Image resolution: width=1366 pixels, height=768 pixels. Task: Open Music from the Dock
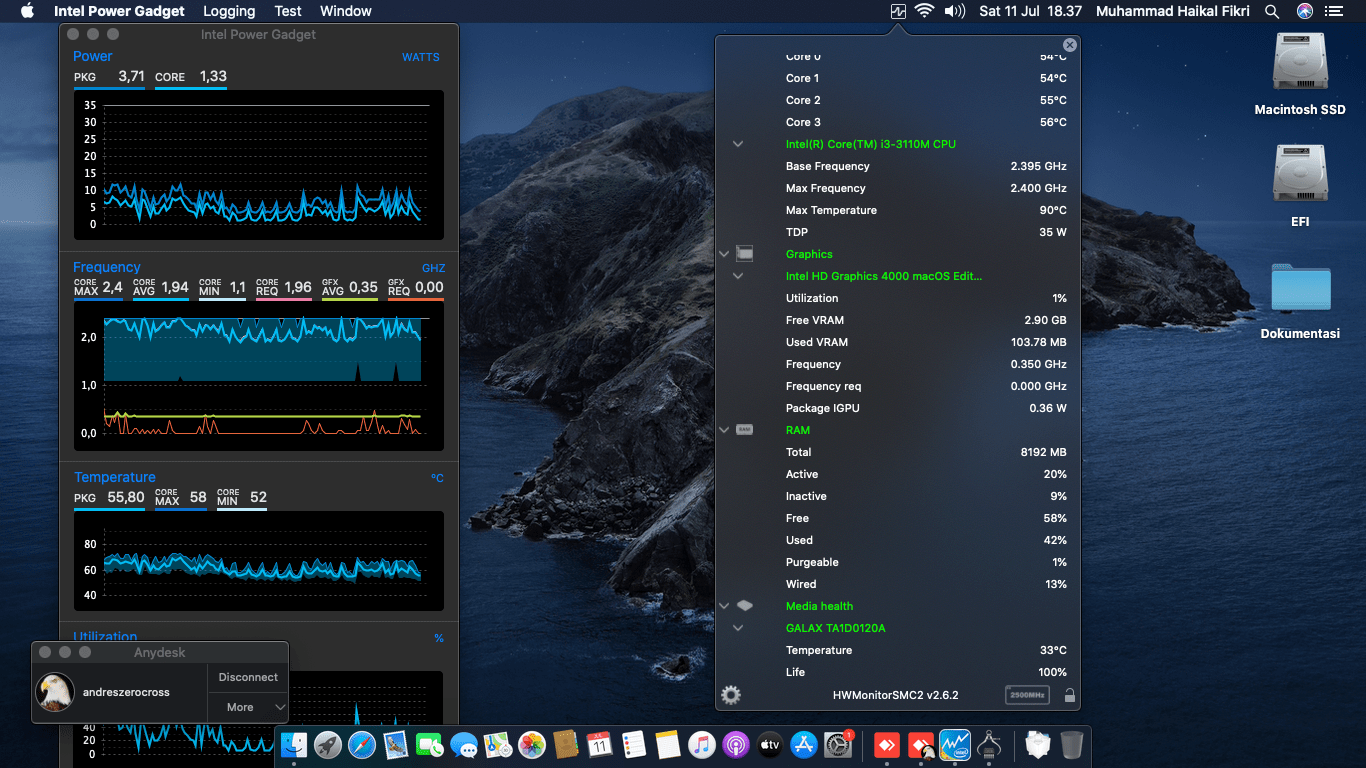pos(702,744)
